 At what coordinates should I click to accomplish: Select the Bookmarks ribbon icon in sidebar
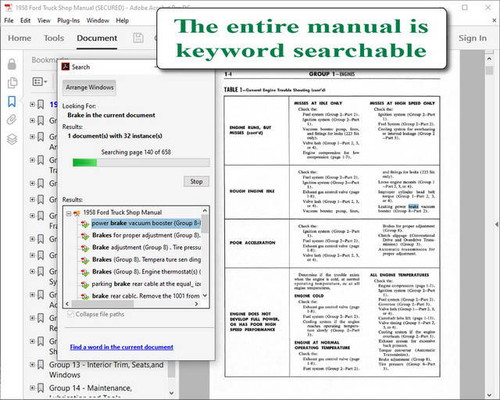(x=12, y=102)
